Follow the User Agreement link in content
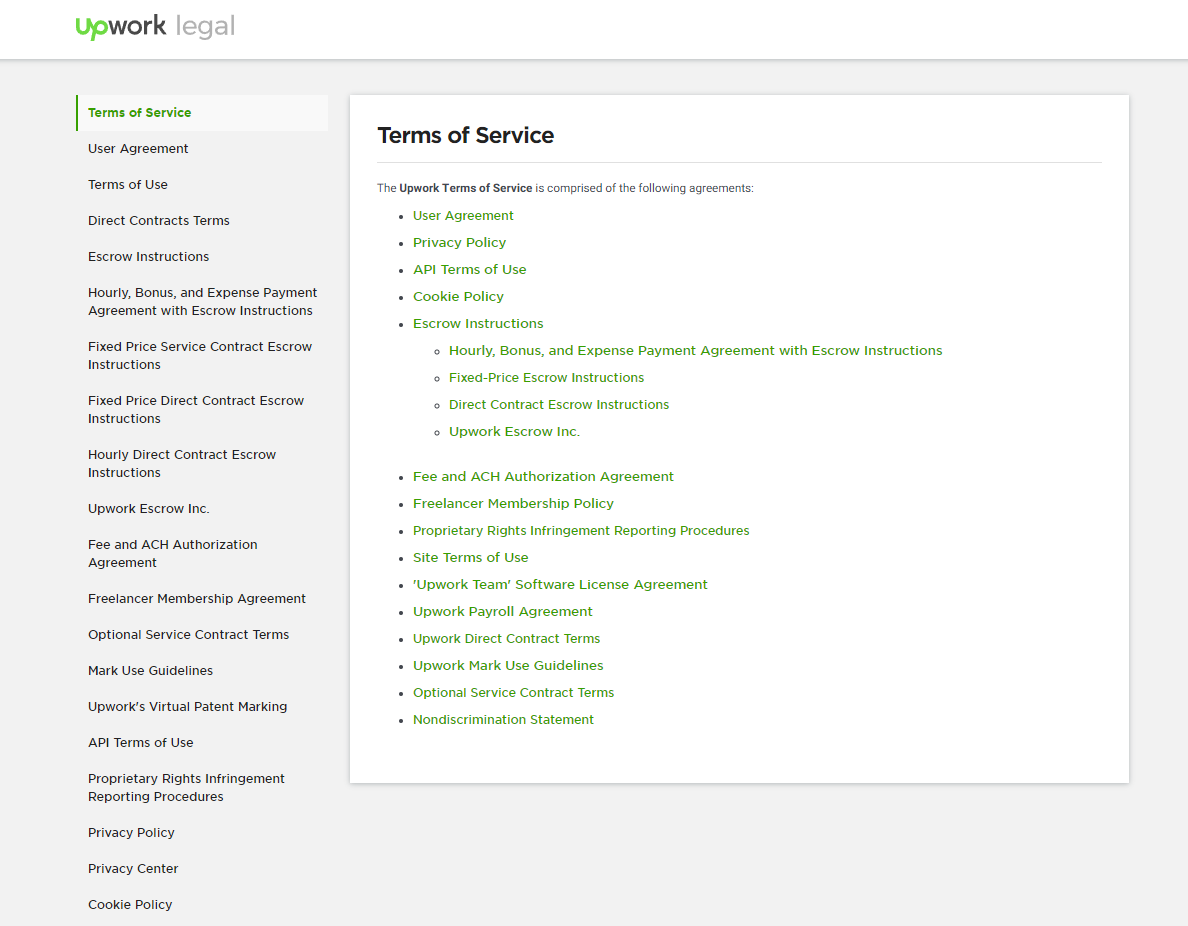 tap(463, 216)
